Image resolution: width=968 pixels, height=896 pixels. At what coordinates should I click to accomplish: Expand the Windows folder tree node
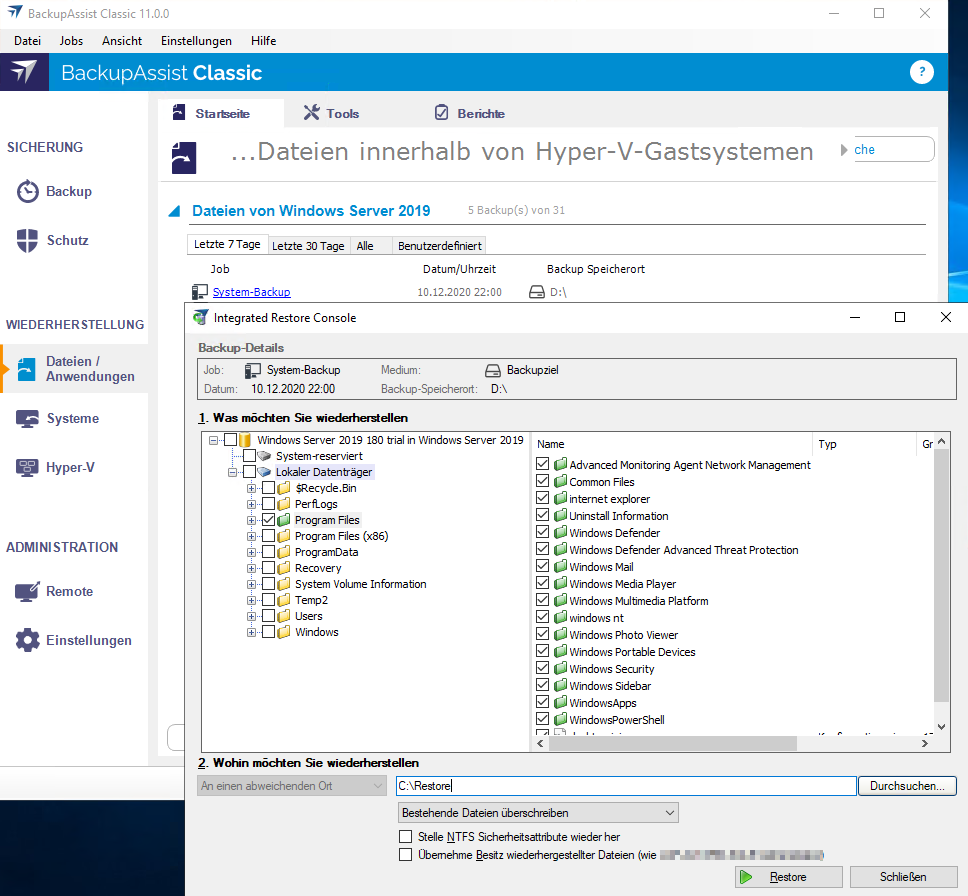pyautogui.click(x=252, y=632)
